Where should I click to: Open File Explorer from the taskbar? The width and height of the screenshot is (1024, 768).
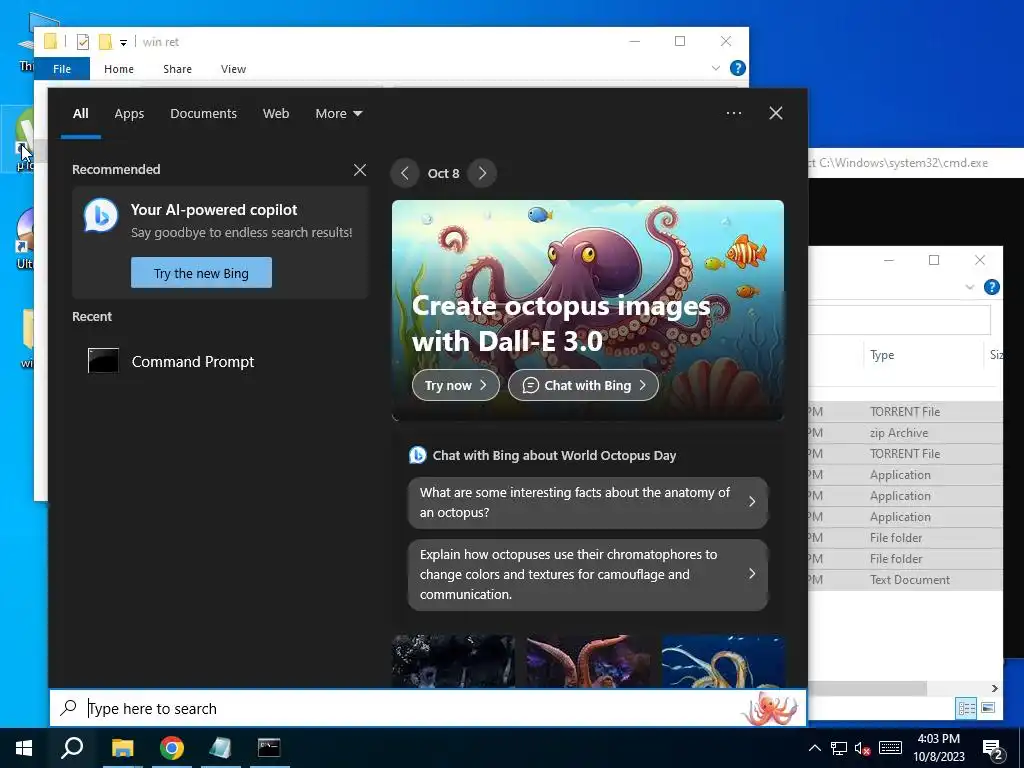[122, 748]
